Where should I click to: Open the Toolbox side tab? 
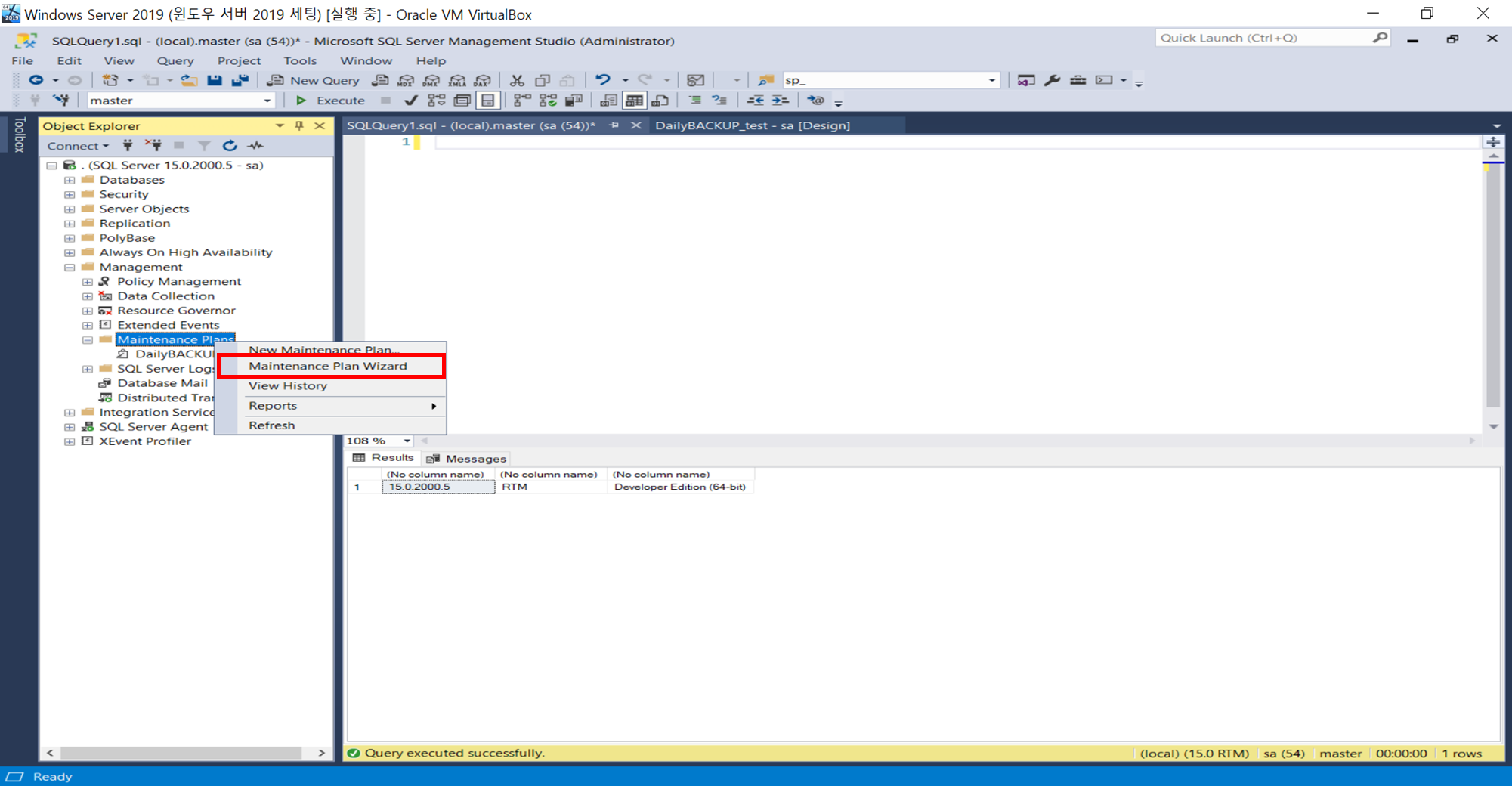tap(20, 135)
